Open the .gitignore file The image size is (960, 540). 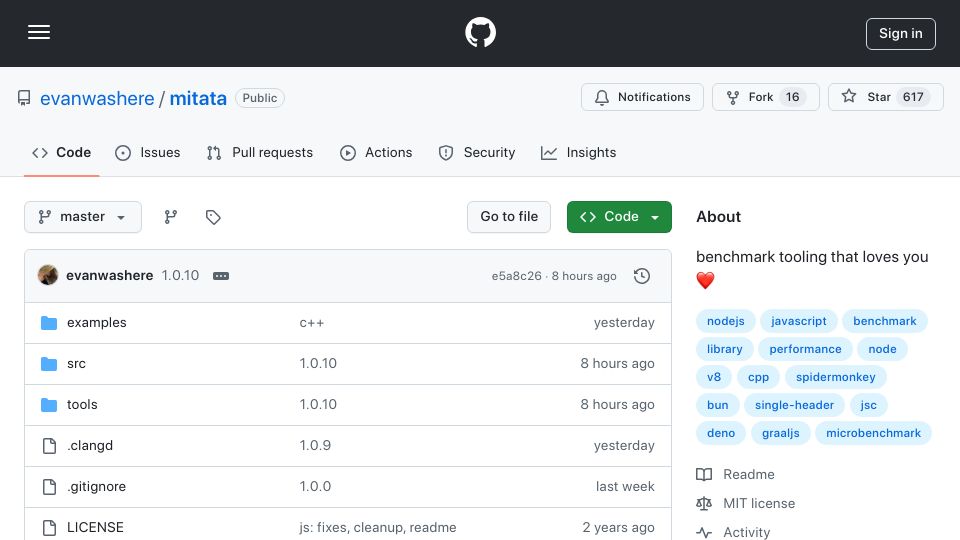pyautogui.click(x=97, y=487)
